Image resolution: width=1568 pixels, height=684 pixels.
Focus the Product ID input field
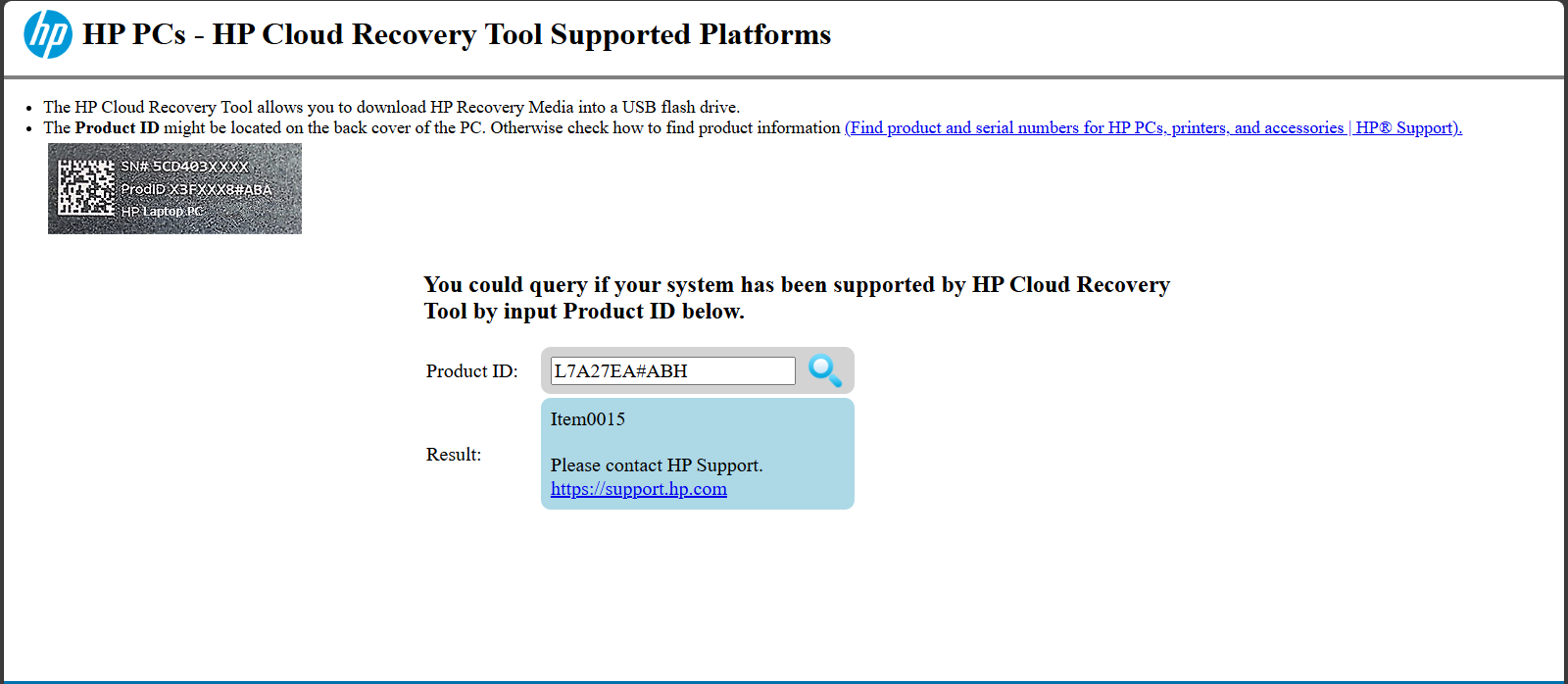pyautogui.click(x=672, y=370)
